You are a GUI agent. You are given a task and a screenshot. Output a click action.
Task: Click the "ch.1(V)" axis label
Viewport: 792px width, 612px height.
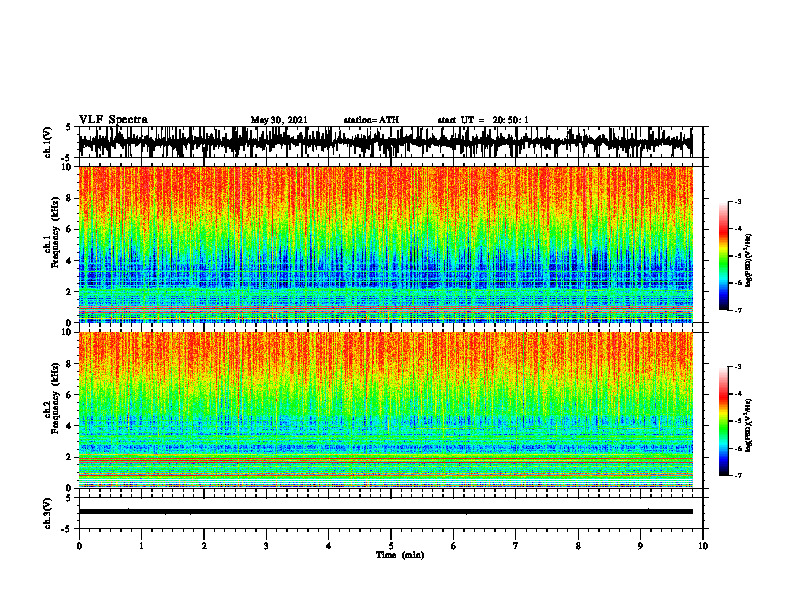click(x=48, y=142)
